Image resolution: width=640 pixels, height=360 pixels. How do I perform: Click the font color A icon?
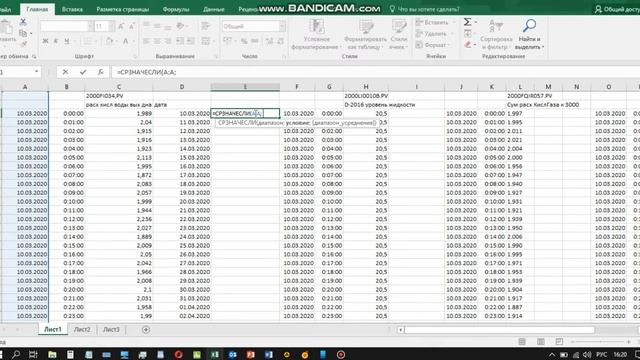pyautogui.click(x=126, y=41)
